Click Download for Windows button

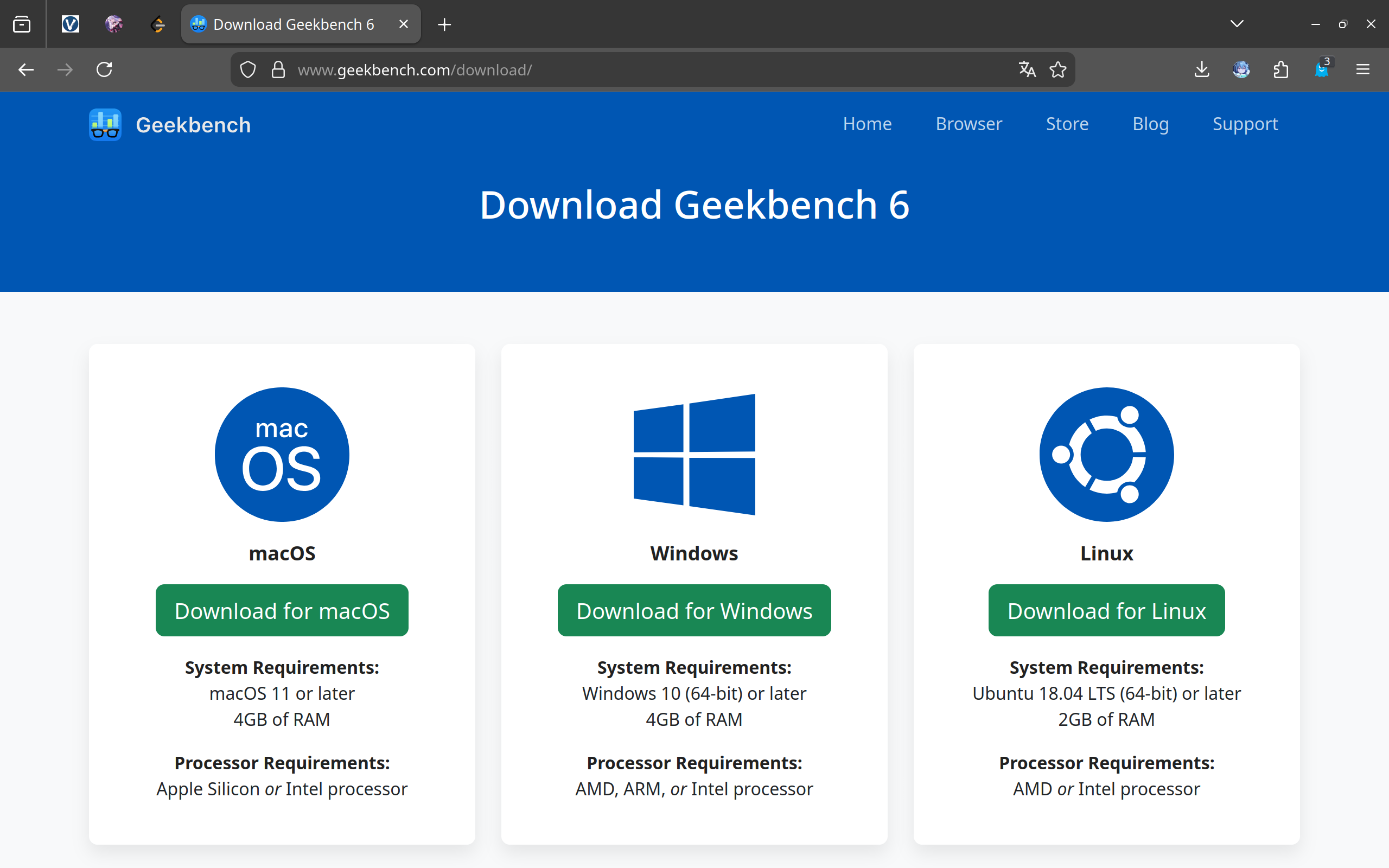[694, 610]
